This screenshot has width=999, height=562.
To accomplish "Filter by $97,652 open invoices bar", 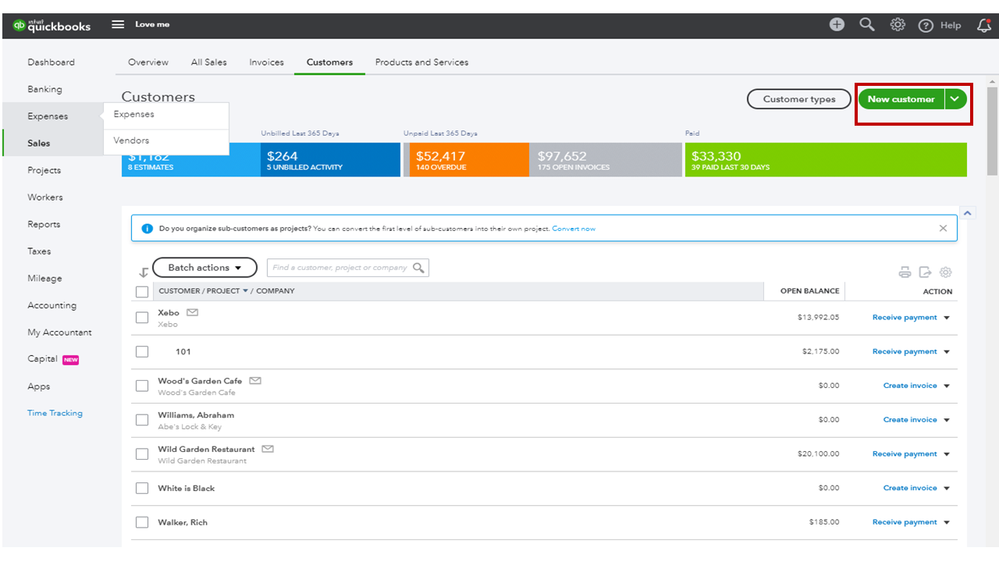I will pyautogui.click(x=605, y=159).
